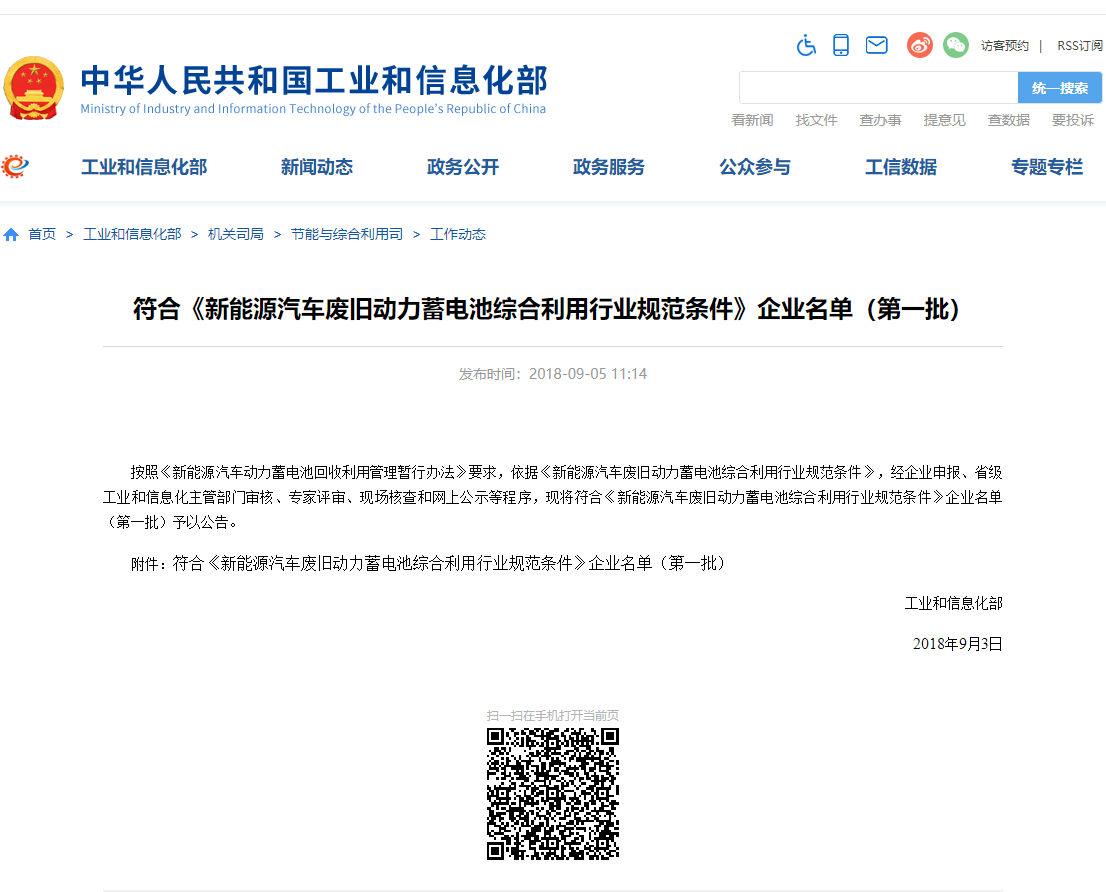Click the English ministry name subtitle
The width and height of the screenshot is (1106, 892).
tap(313, 109)
